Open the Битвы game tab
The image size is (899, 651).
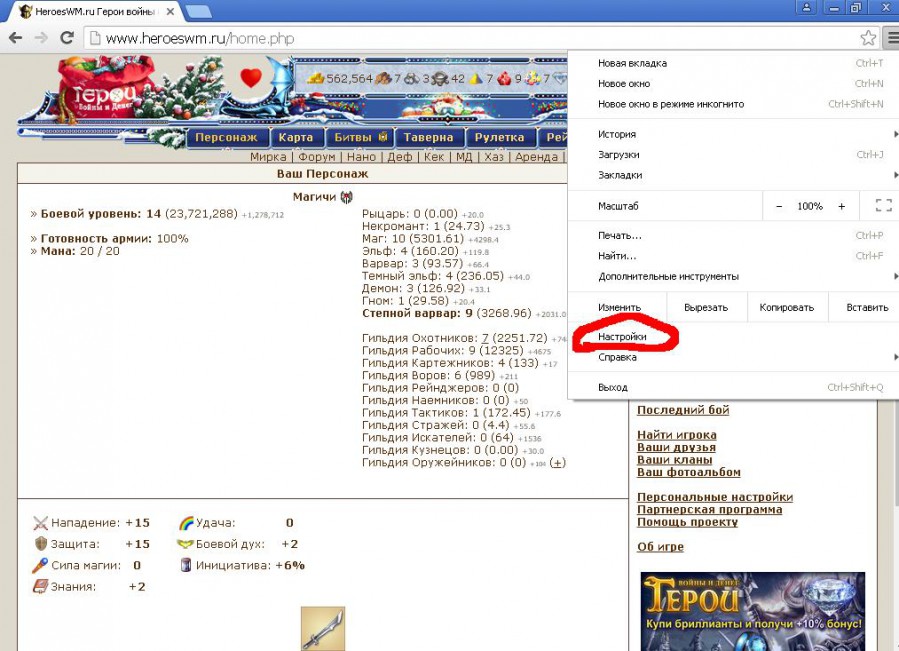pos(360,137)
